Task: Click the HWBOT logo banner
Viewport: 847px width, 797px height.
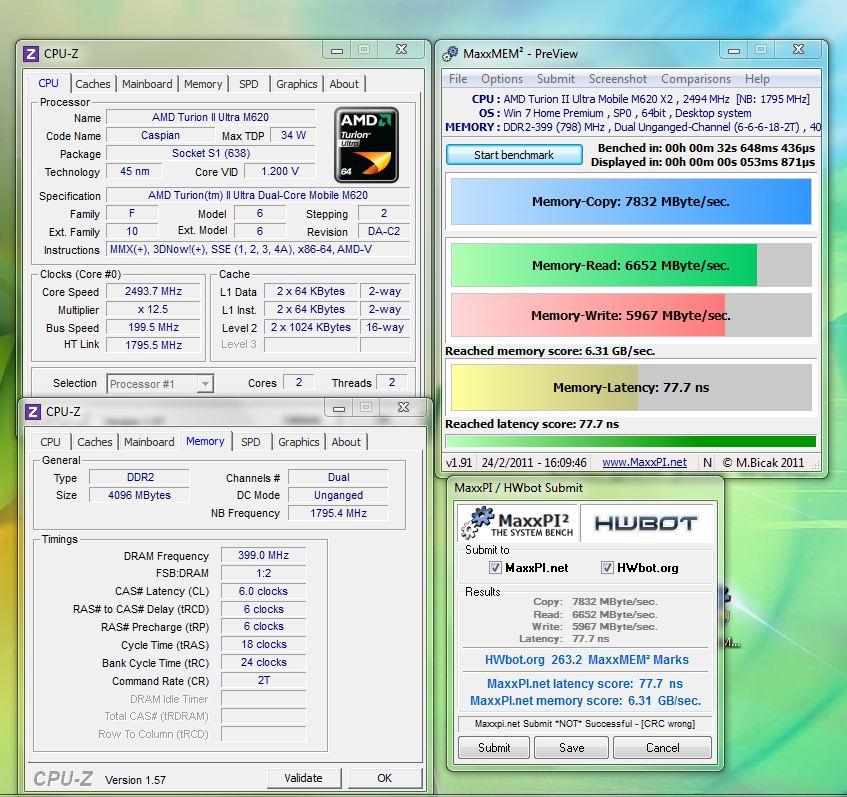Action: pyautogui.click(x=646, y=523)
